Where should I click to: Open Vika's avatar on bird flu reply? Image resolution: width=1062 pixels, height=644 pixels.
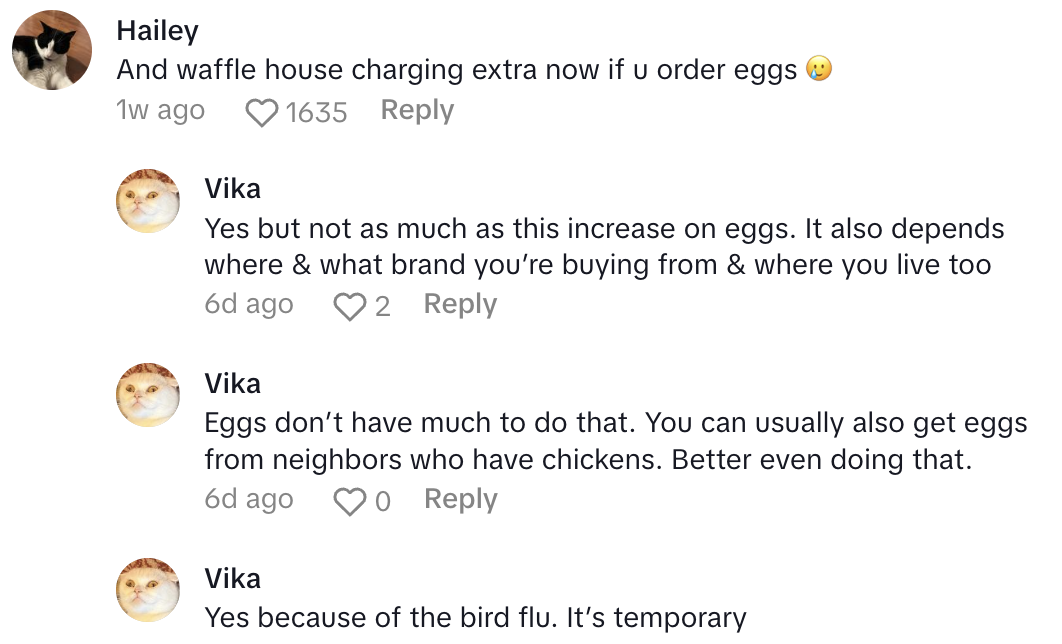149,590
